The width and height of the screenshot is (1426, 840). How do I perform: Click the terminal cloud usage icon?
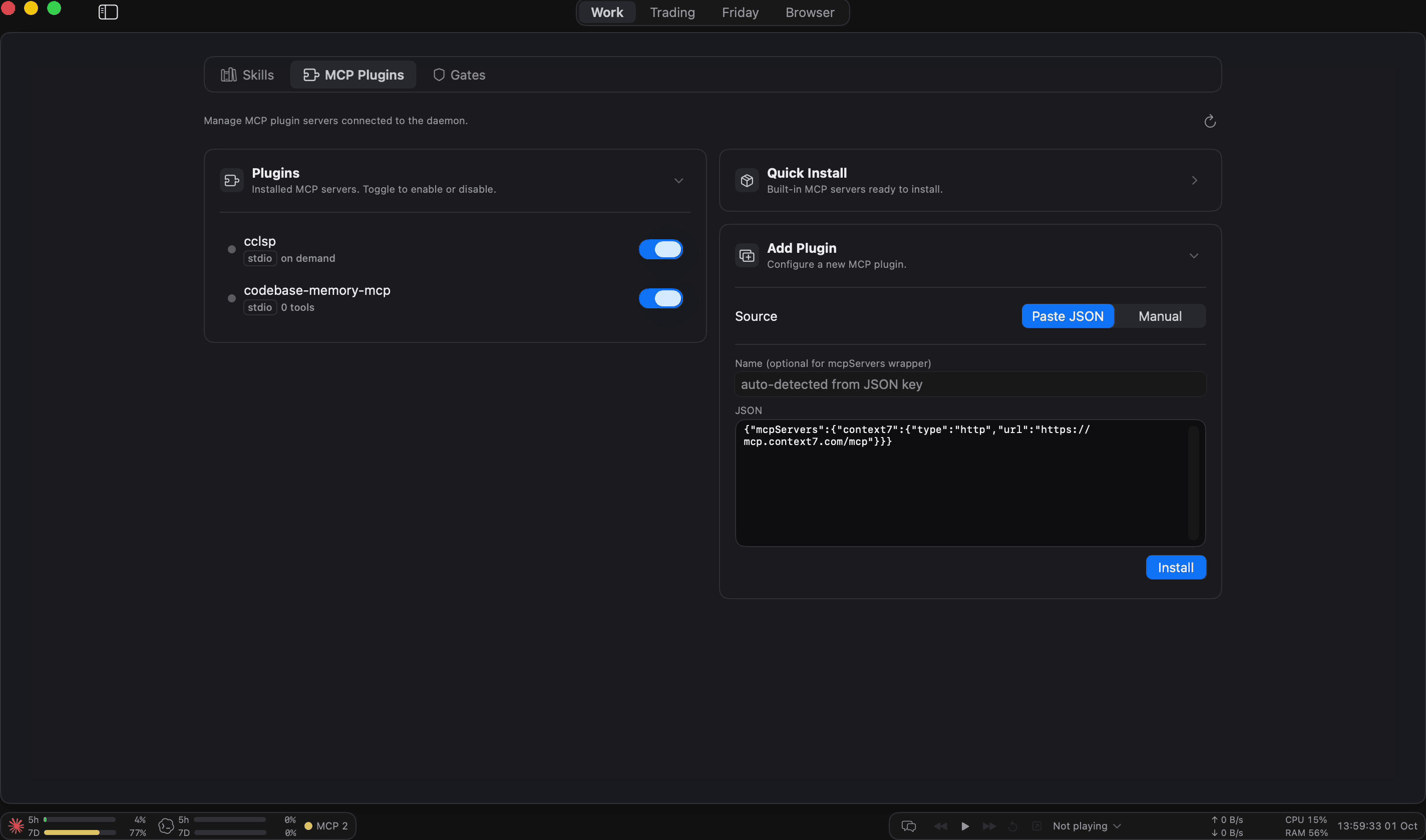point(166,826)
